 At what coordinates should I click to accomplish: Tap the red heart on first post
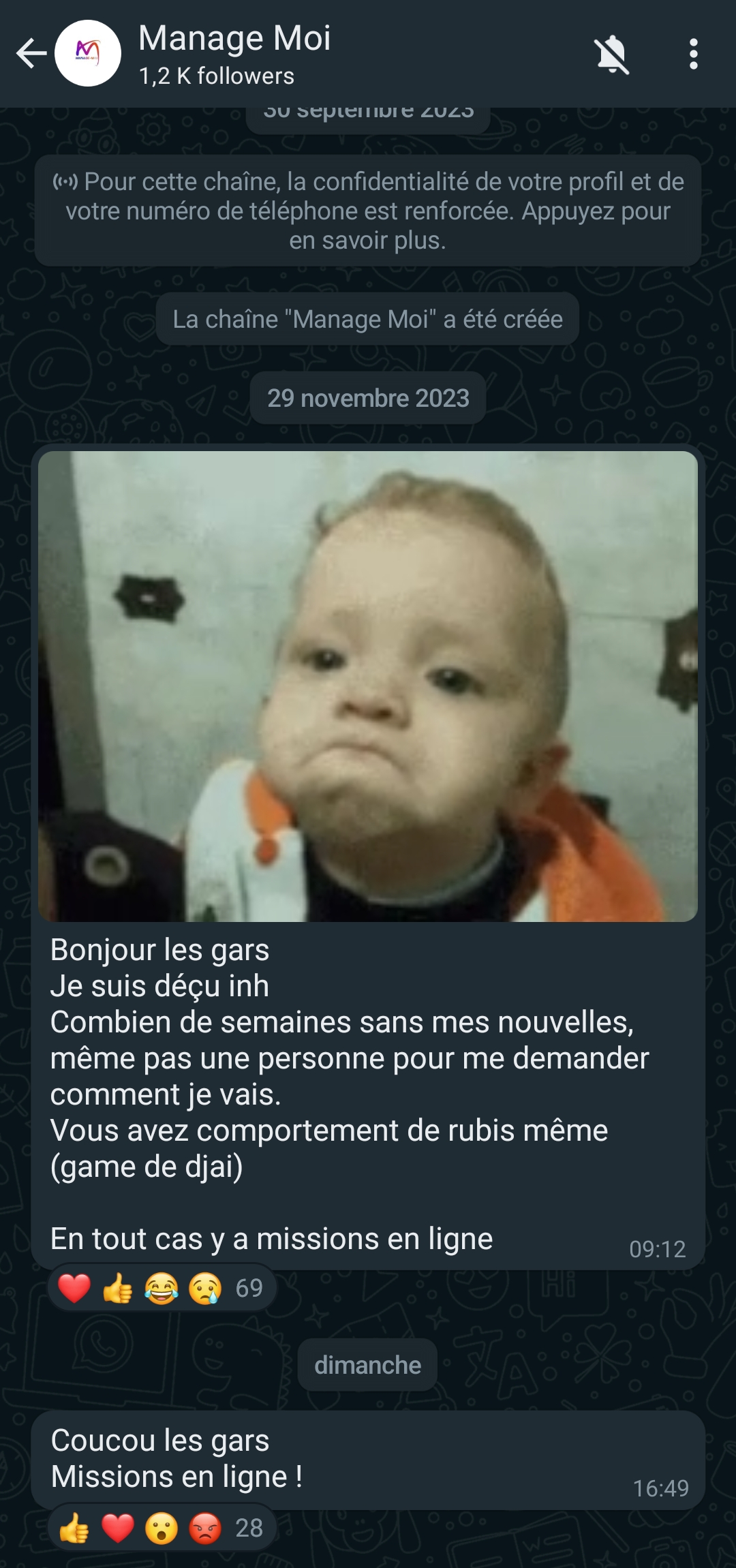coord(74,1288)
